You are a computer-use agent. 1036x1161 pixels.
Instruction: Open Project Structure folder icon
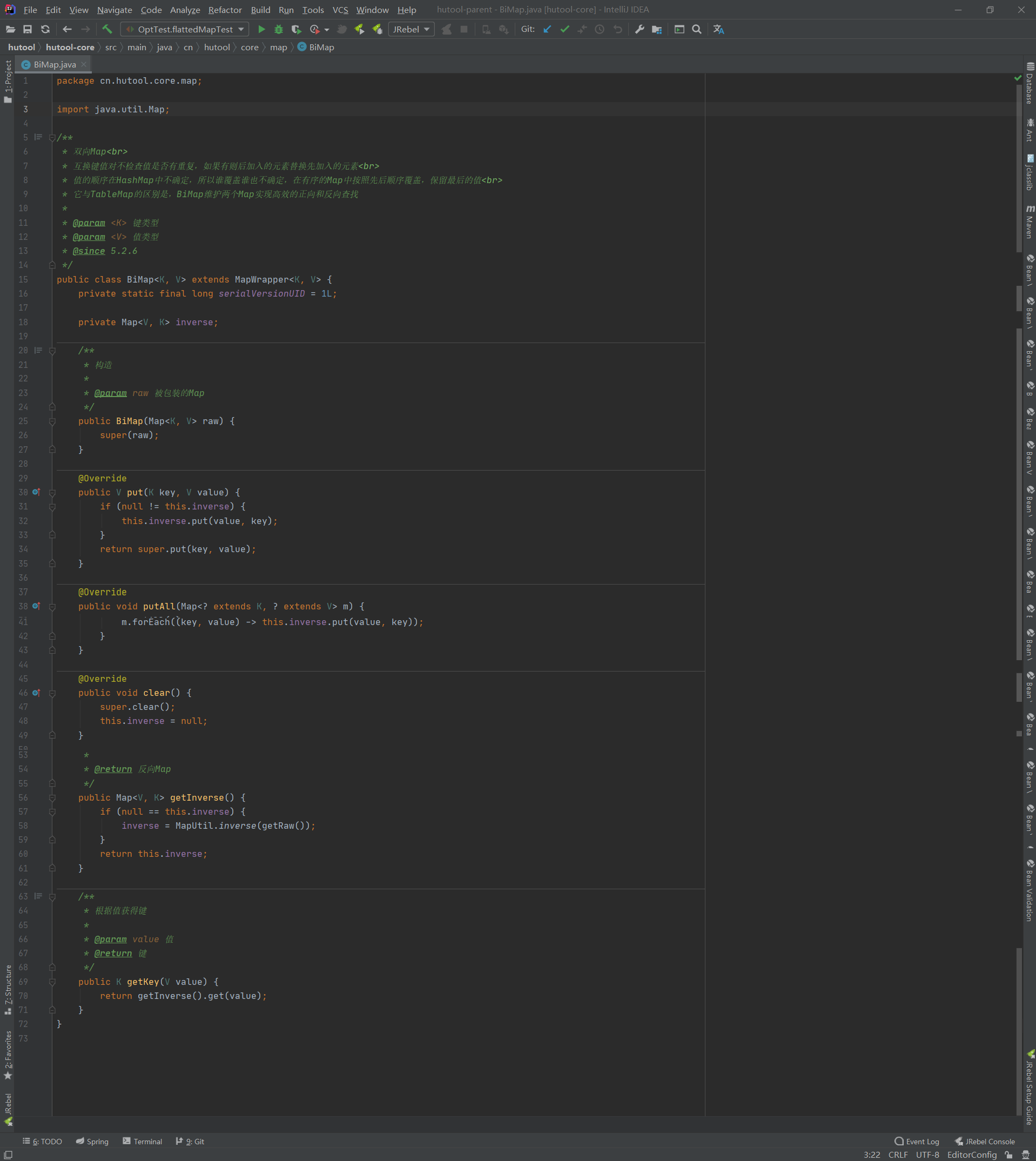tap(657, 29)
